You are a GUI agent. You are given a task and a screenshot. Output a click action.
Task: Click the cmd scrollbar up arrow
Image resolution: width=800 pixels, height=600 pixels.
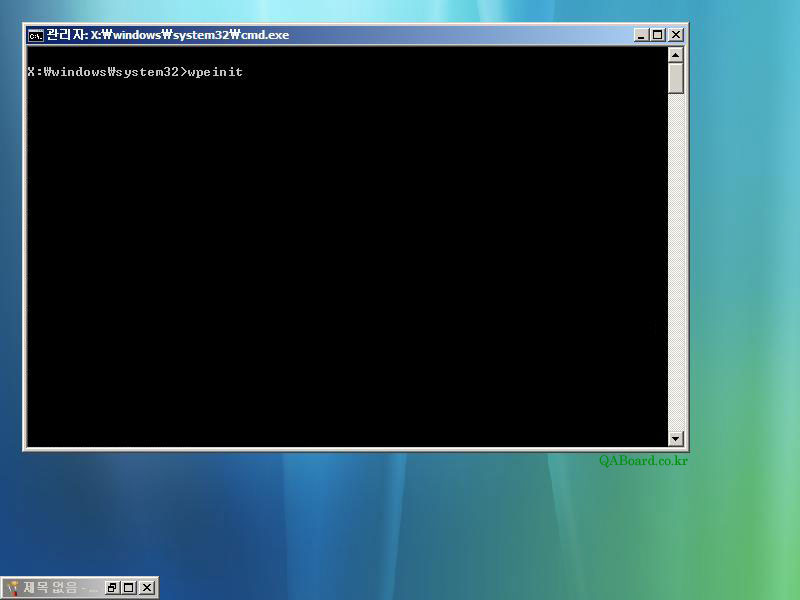tap(676, 55)
